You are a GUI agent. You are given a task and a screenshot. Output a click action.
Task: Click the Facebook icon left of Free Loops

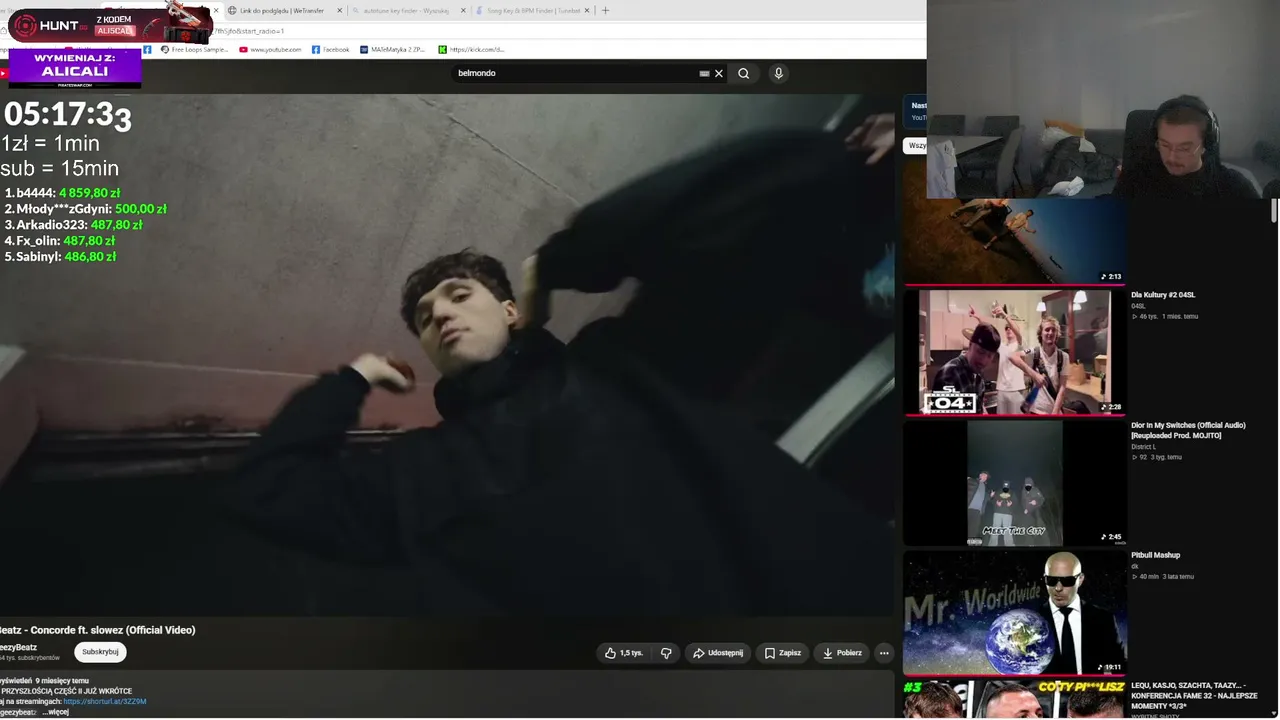[x=147, y=49]
